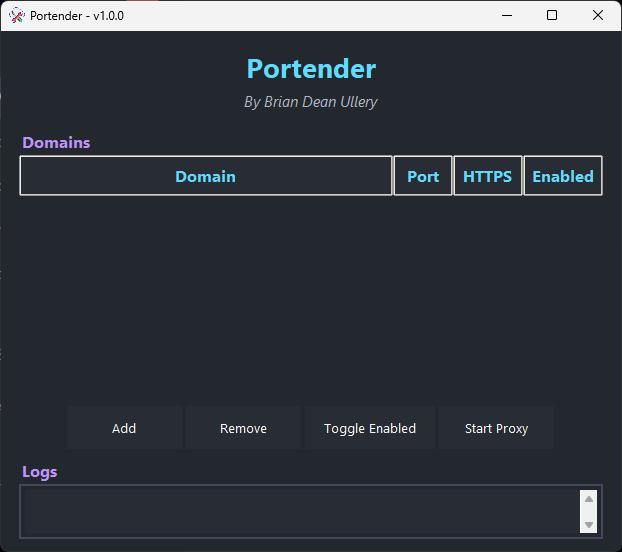This screenshot has width=622, height=552.
Task: Click inside the Logs text box
Action: [x=300, y=511]
